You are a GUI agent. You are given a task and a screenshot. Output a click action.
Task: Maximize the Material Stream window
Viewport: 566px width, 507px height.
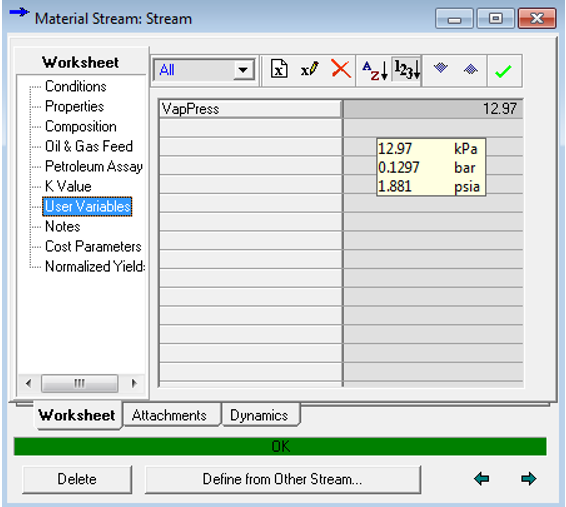[x=496, y=19]
